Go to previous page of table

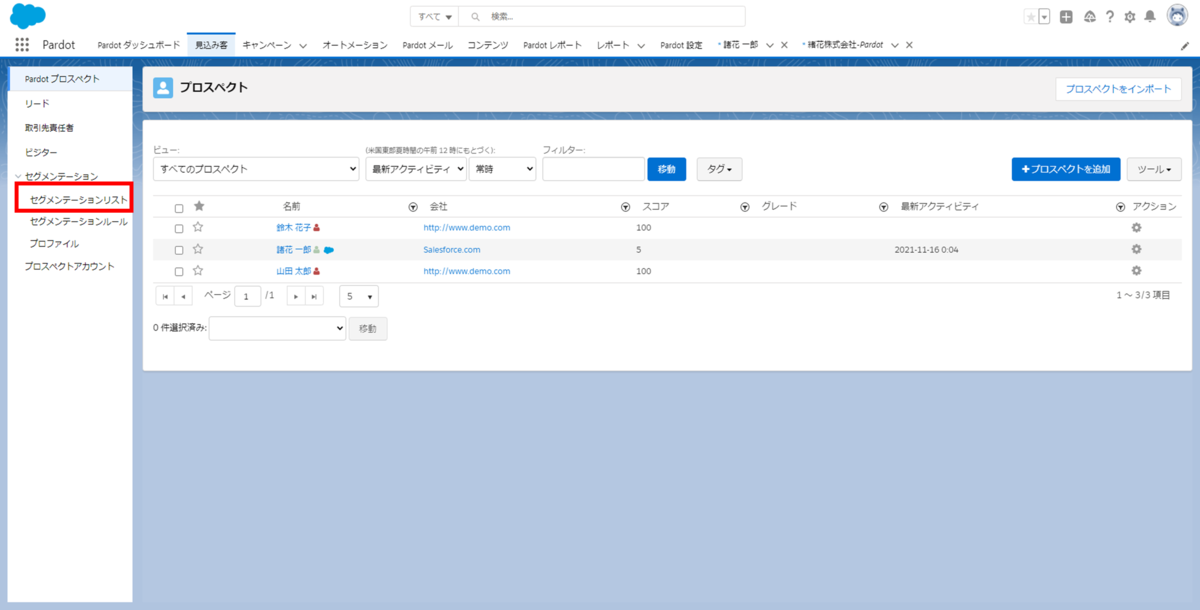pos(184,297)
